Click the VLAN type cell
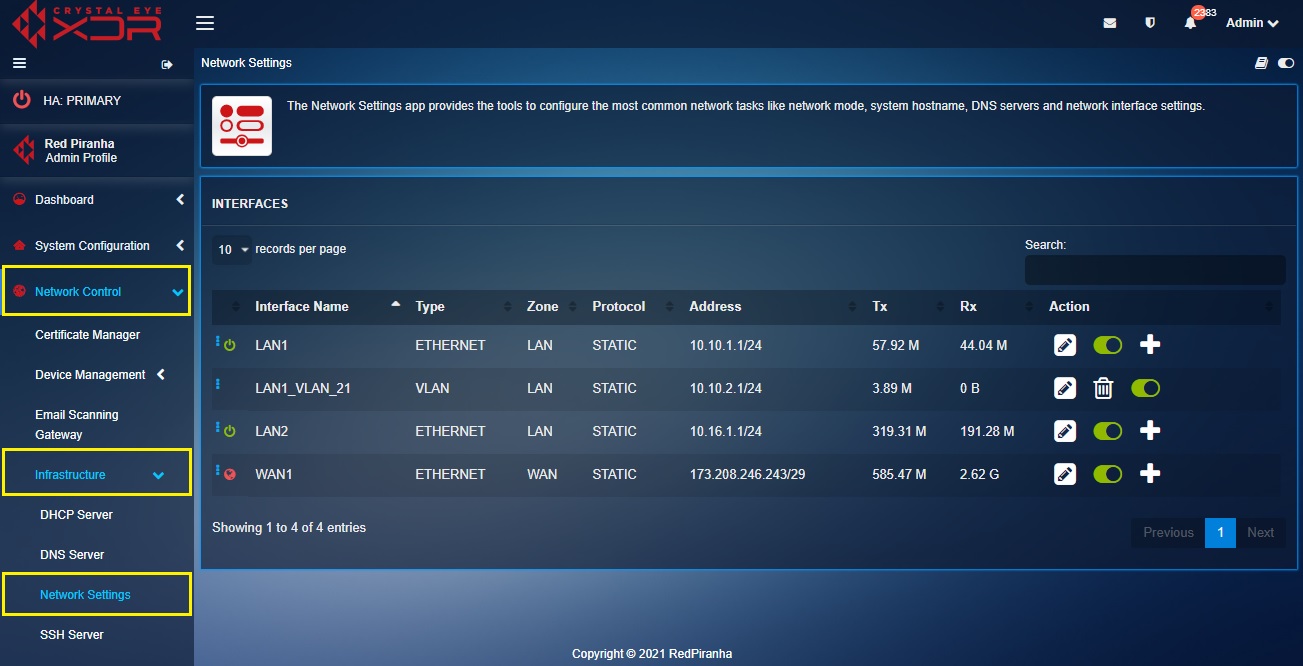This screenshot has height=666, width=1303. [x=432, y=388]
